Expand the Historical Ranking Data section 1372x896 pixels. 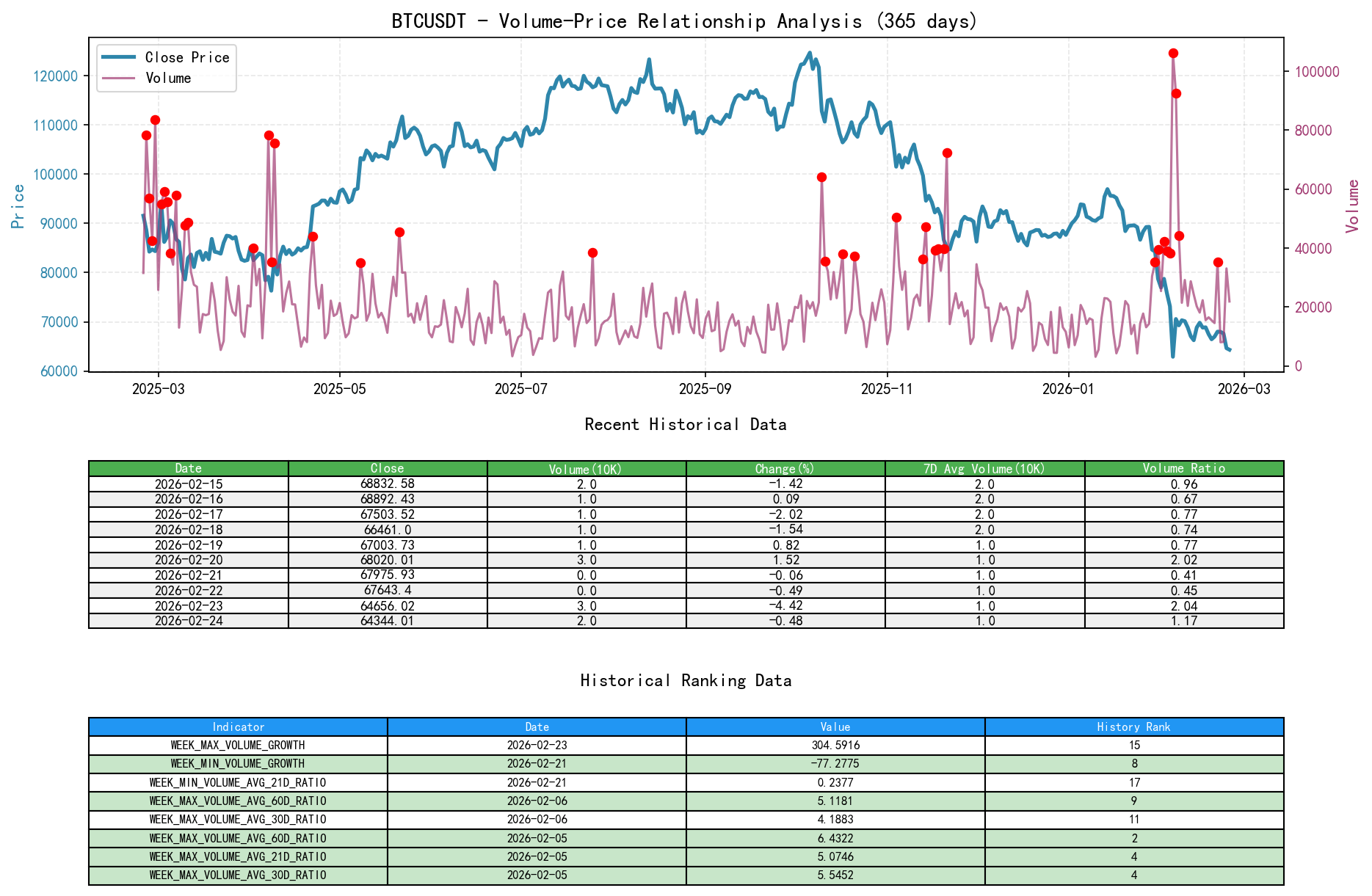[x=685, y=680]
